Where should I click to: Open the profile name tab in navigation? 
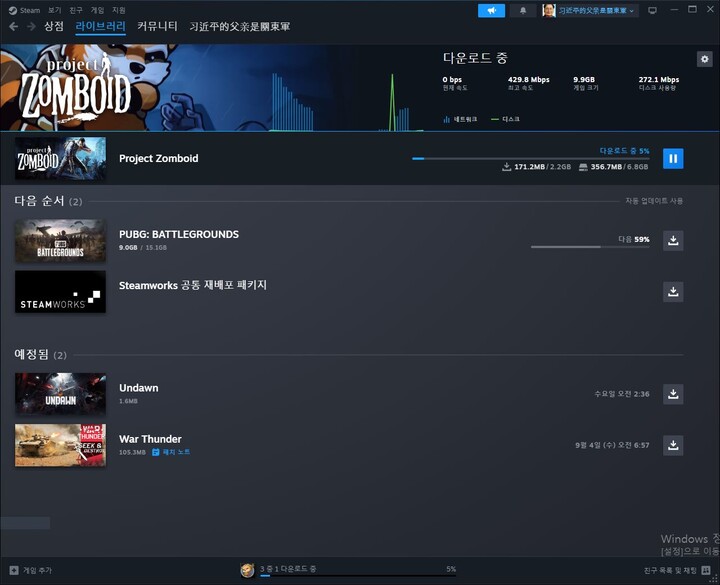240,27
